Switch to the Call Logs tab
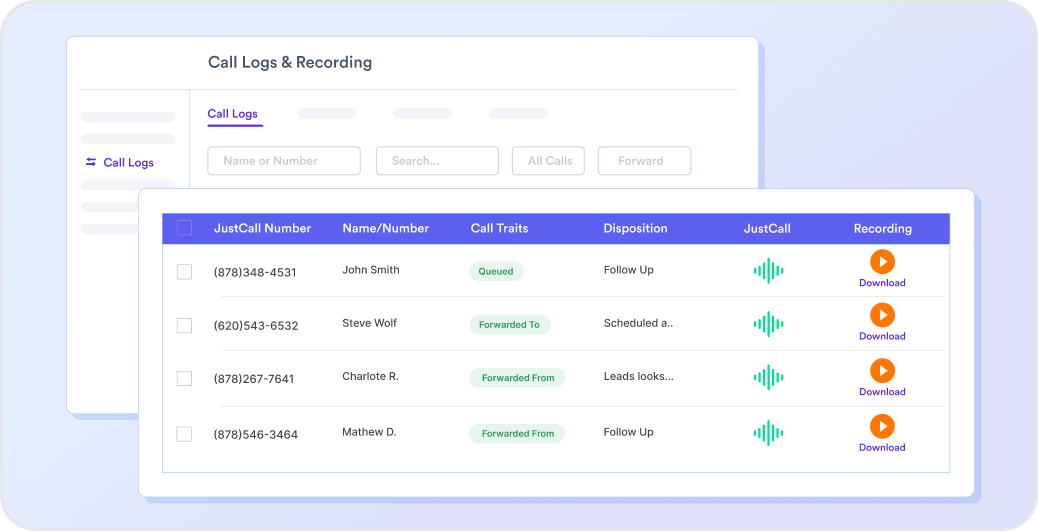This screenshot has height=531, width=1038. [232, 114]
